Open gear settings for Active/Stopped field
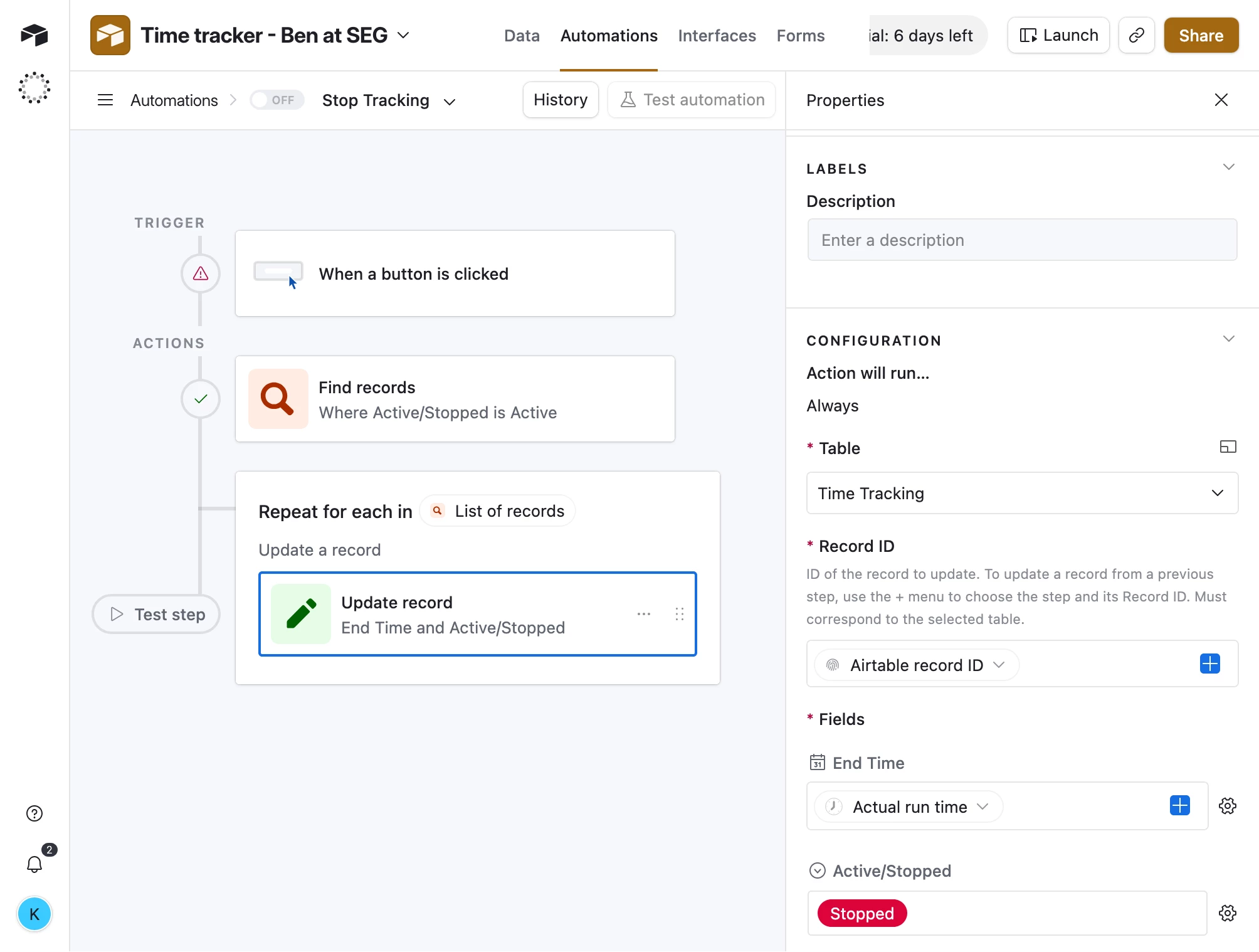 [x=1227, y=913]
